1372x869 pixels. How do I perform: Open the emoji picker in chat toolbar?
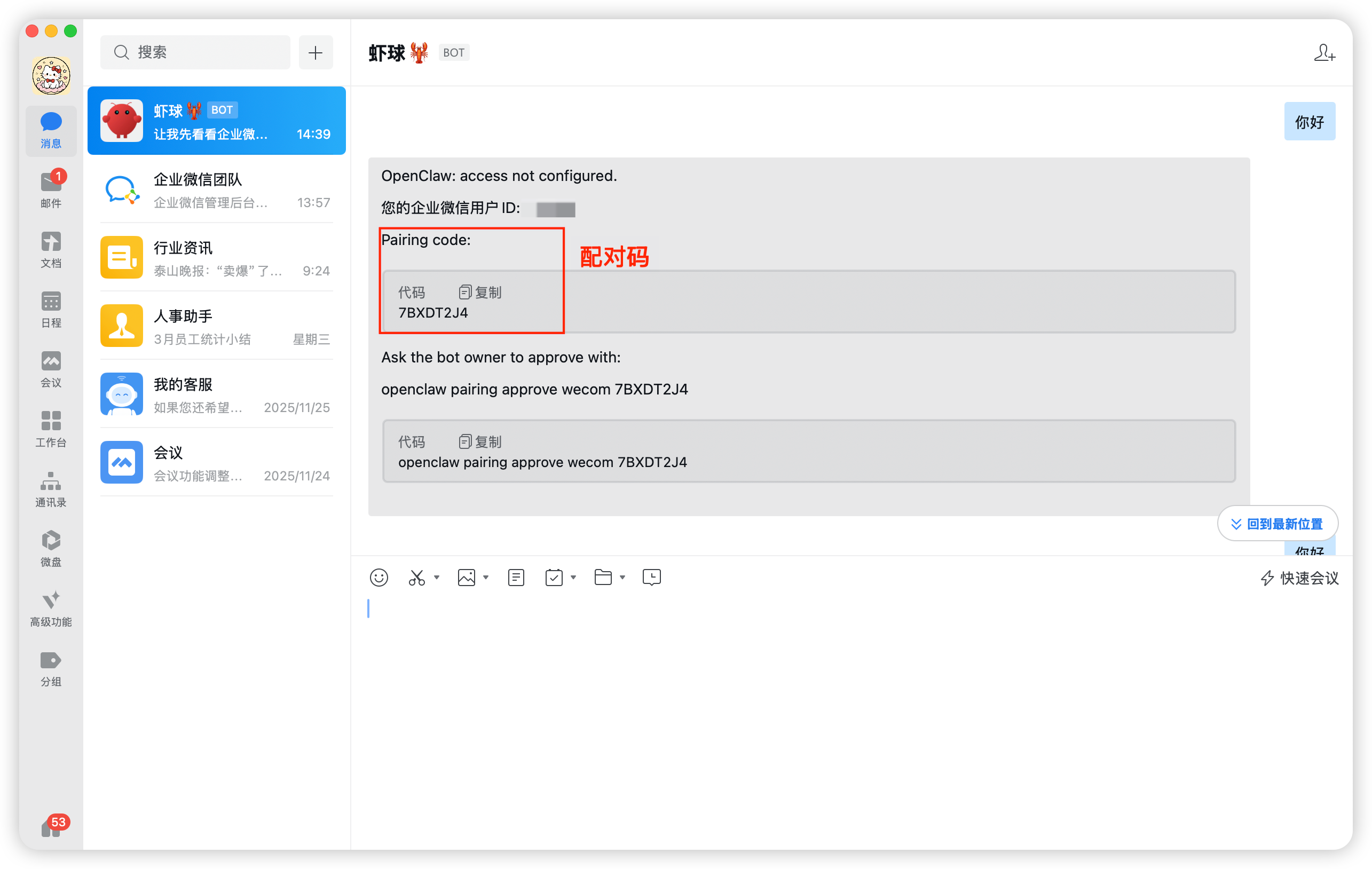coord(379,577)
